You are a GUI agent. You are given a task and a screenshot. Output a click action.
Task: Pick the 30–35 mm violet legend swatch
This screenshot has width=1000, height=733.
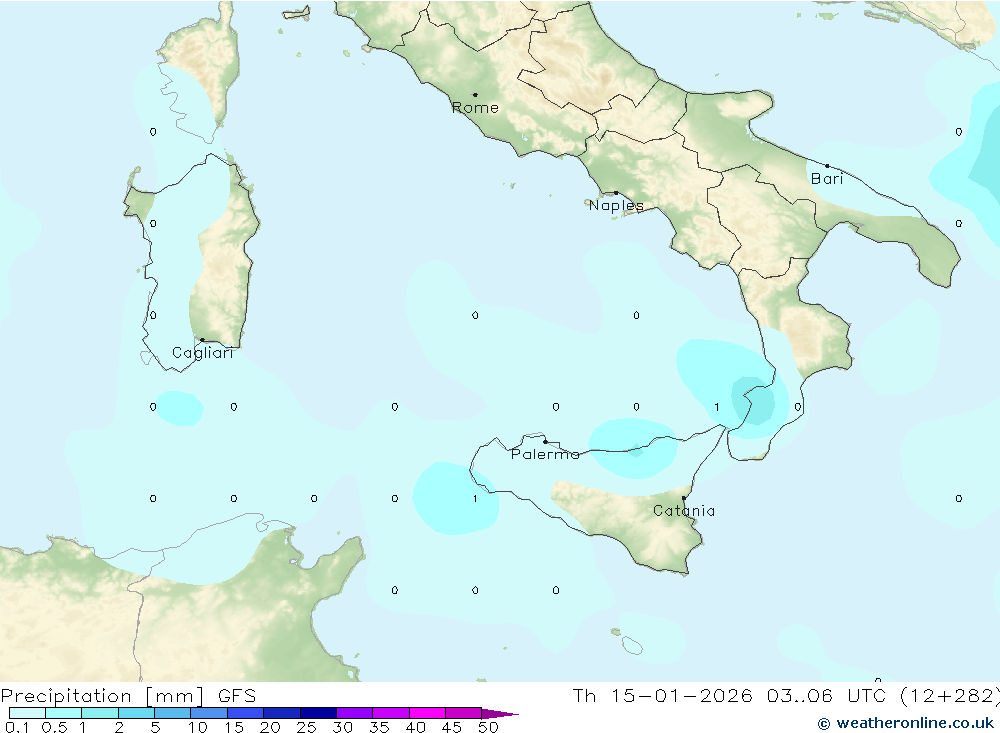point(354,713)
